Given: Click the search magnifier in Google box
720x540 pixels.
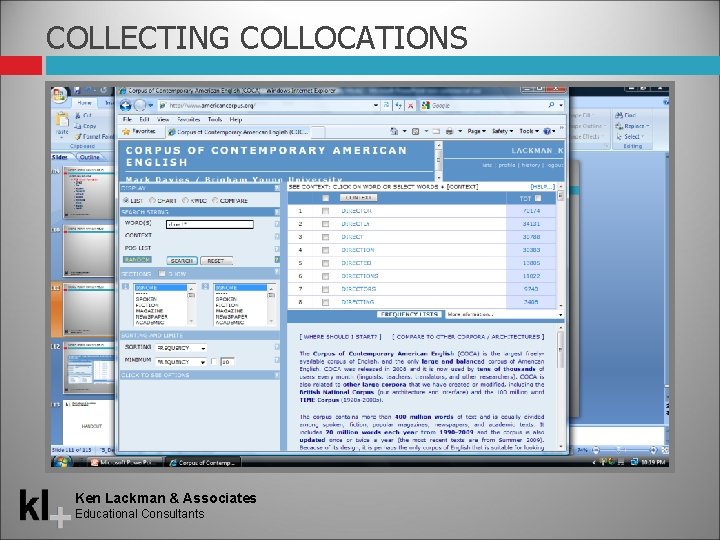Looking at the screenshot, I should coord(551,105).
